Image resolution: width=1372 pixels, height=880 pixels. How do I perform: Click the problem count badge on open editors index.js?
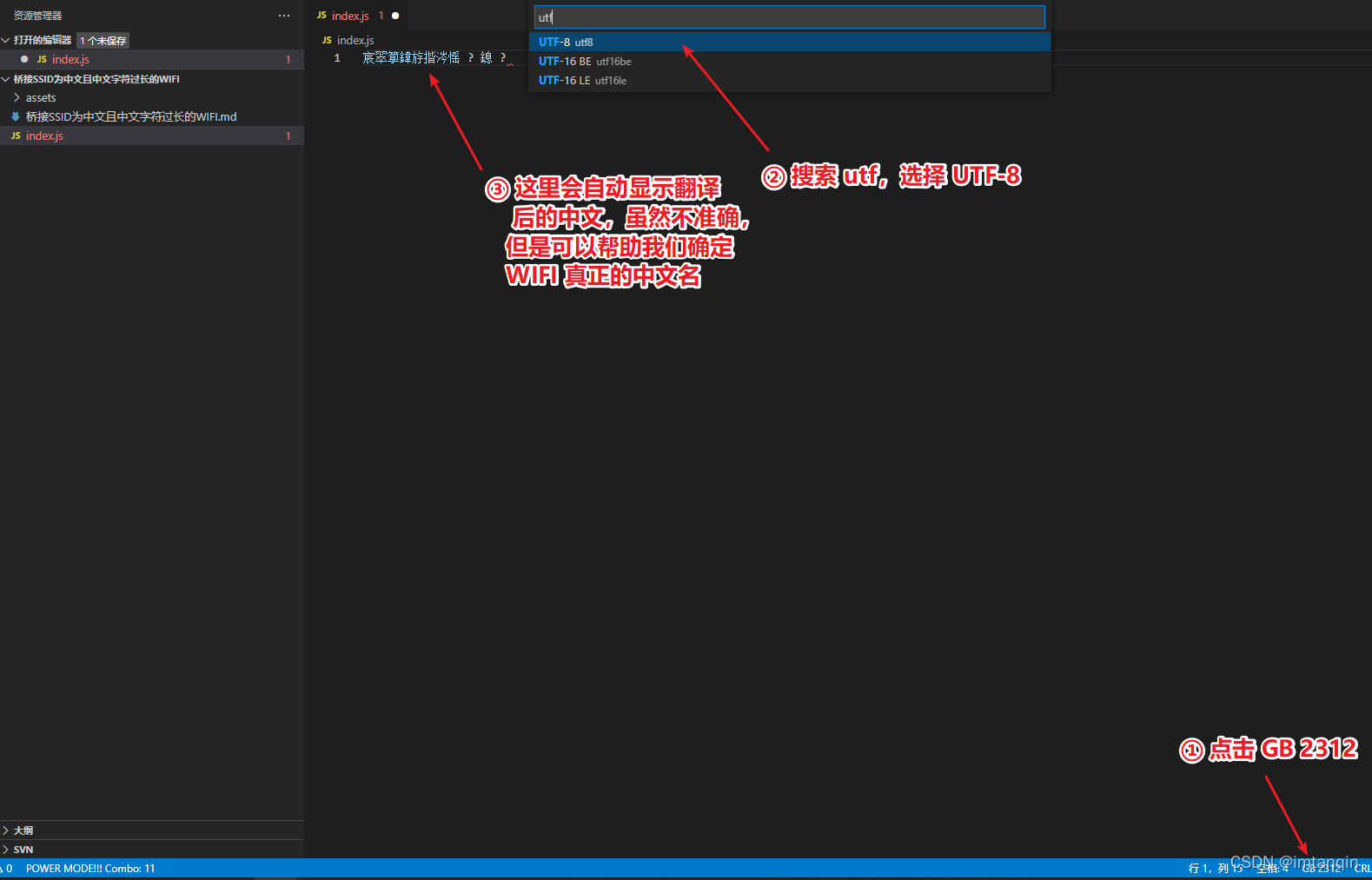point(288,59)
